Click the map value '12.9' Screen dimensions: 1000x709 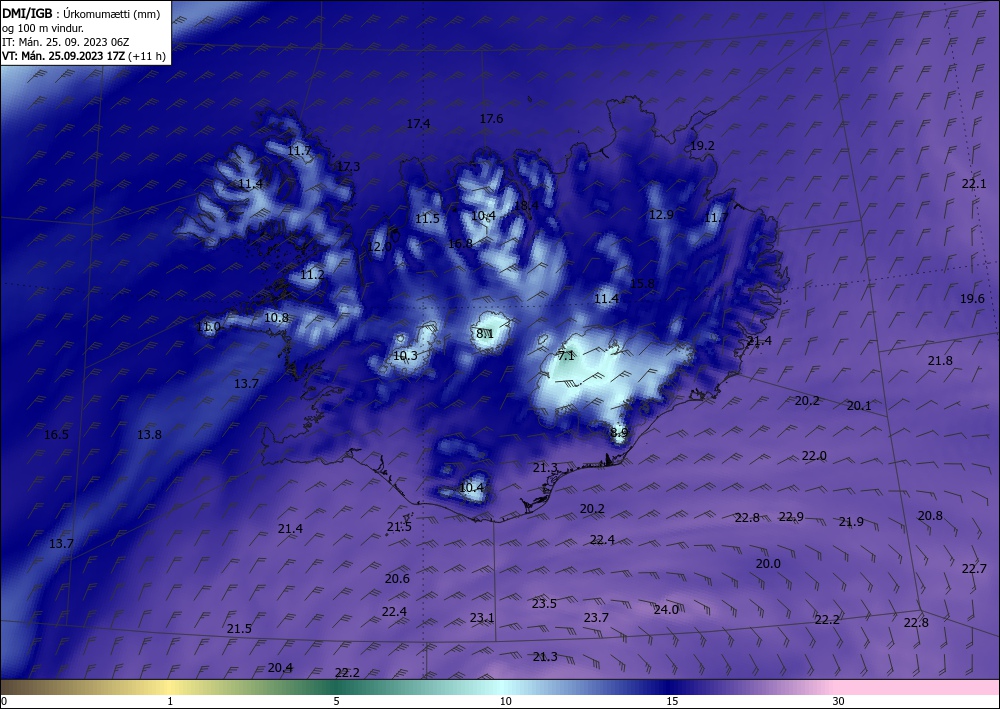pos(661,215)
